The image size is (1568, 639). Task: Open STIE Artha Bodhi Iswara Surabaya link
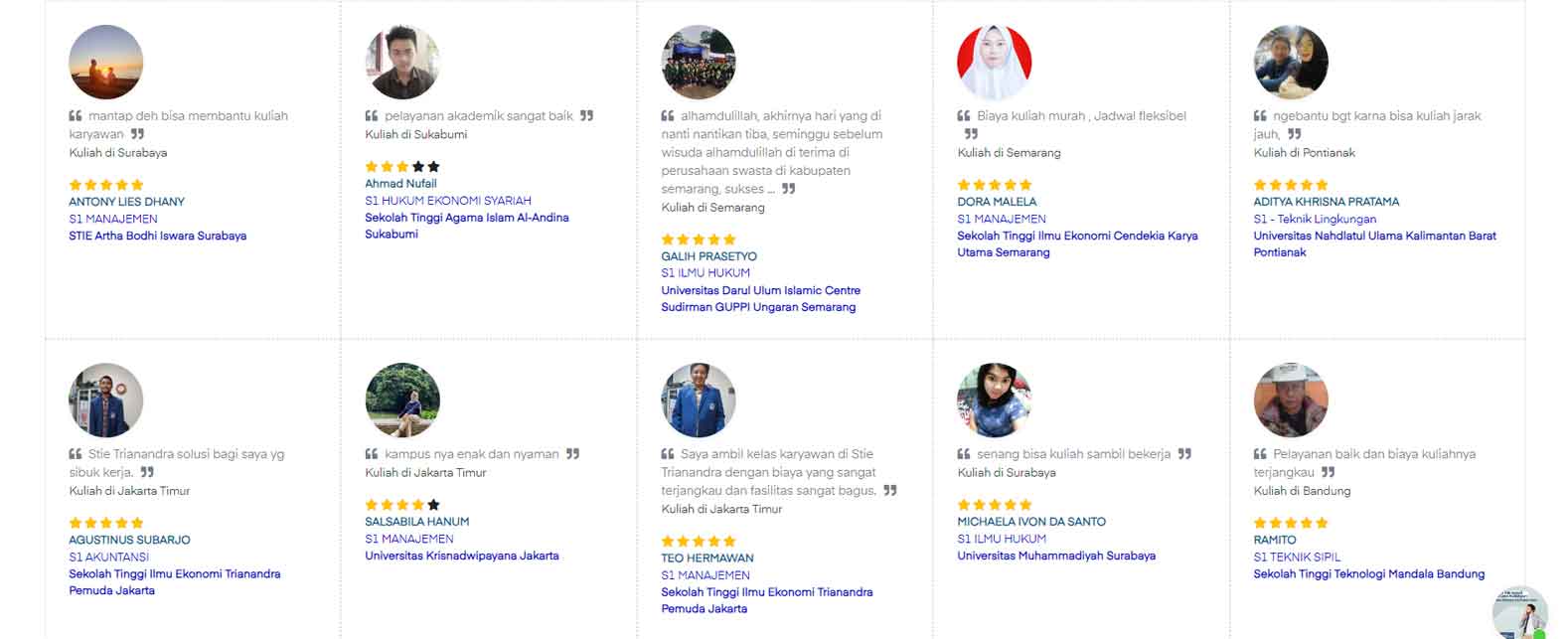pyautogui.click(x=158, y=237)
